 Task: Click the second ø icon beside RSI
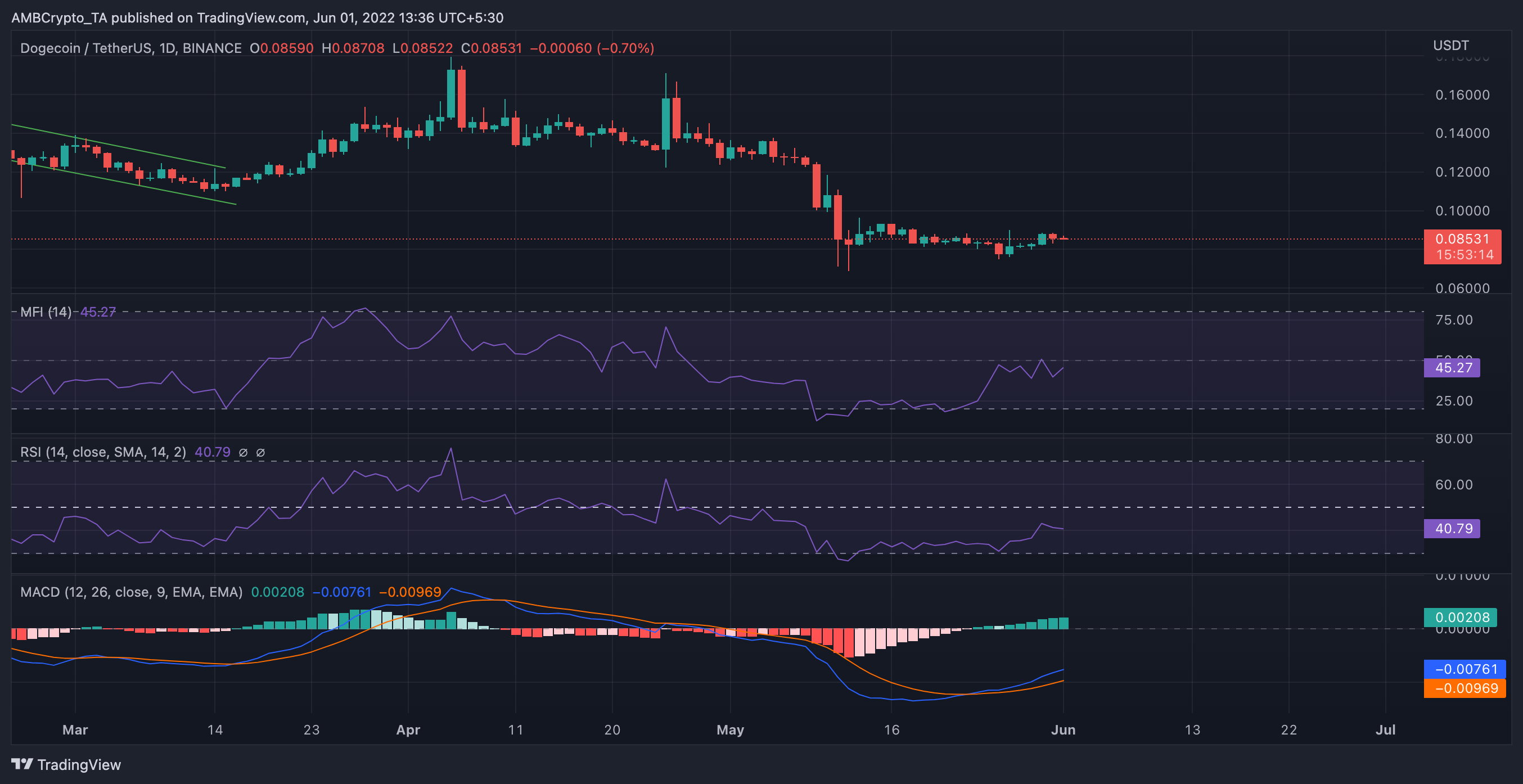point(260,452)
